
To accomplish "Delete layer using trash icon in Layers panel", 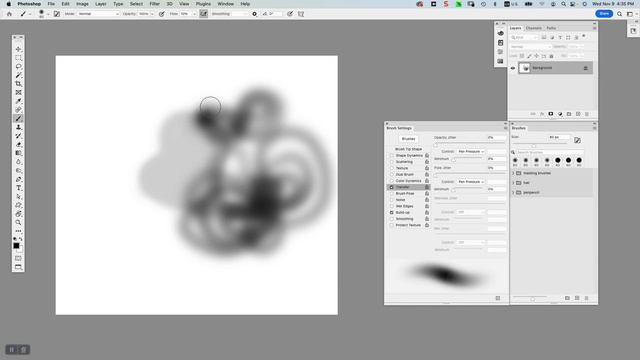I will 587,114.
